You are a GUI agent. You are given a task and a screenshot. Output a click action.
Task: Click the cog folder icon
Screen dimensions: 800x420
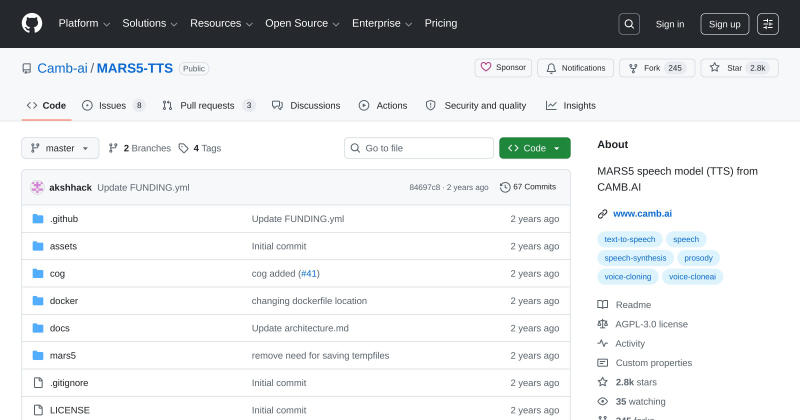pyautogui.click(x=38, y=274)
